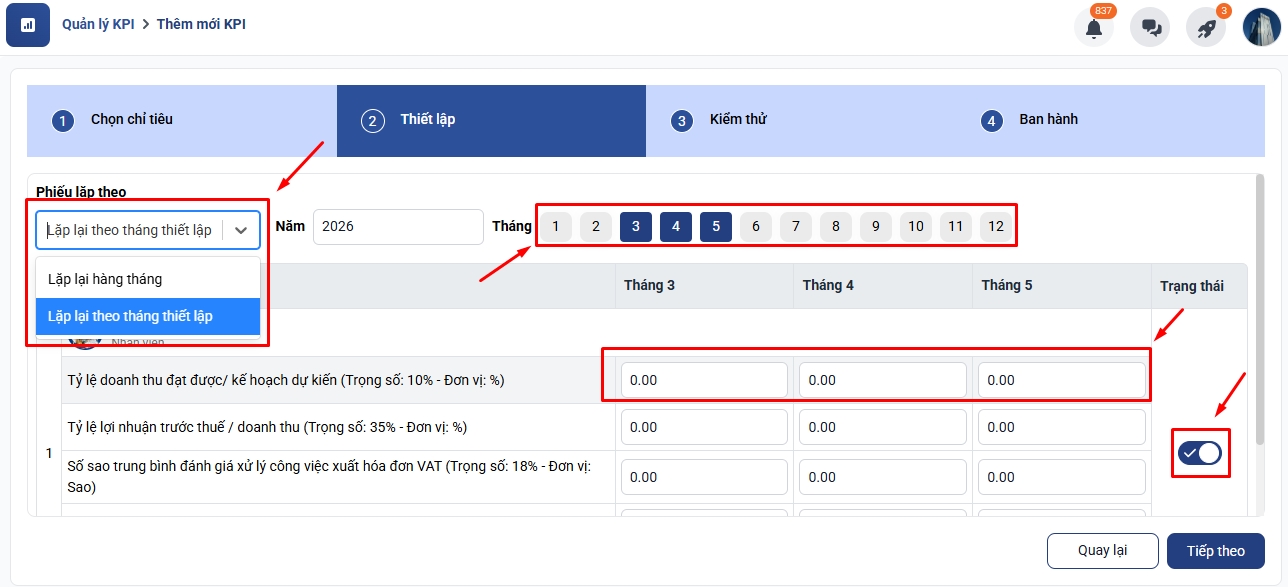The height and width of the screenshot is (587, 1288).
Task: Toggle the Trạng thái switch off
Action: coord(1200,453)
